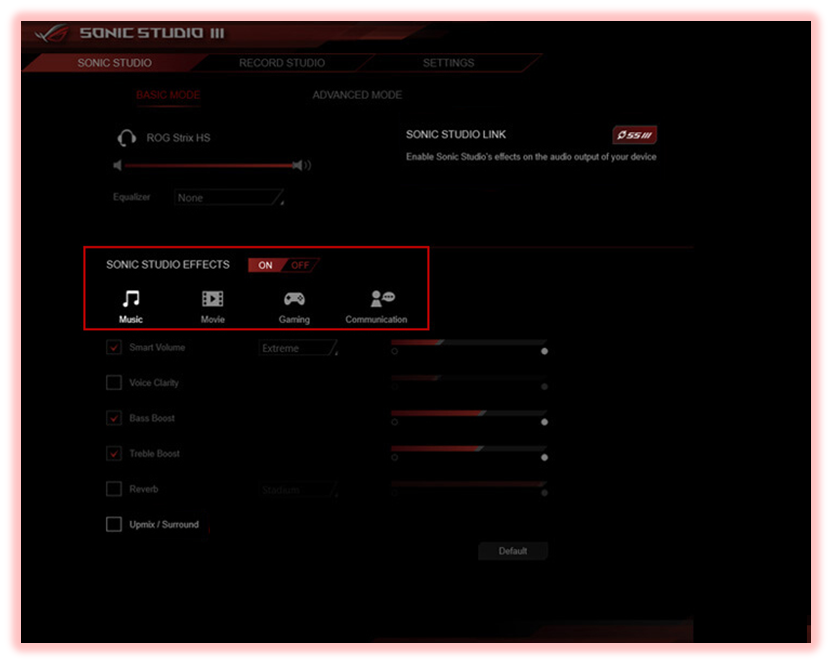Click the Default button
The width and height of the screenshot is (832, 664).
click(513, 551)
